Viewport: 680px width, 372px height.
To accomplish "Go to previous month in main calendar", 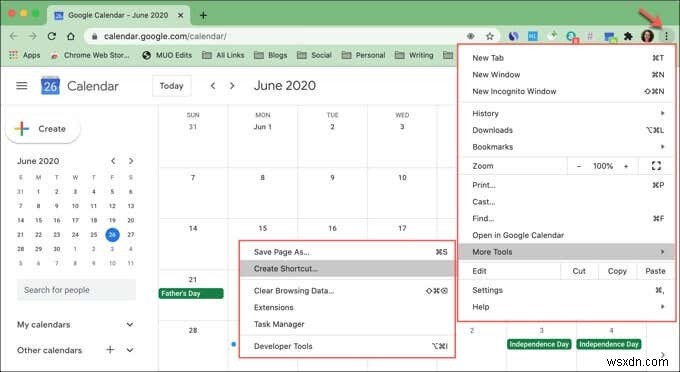I will tap(213, 86).
